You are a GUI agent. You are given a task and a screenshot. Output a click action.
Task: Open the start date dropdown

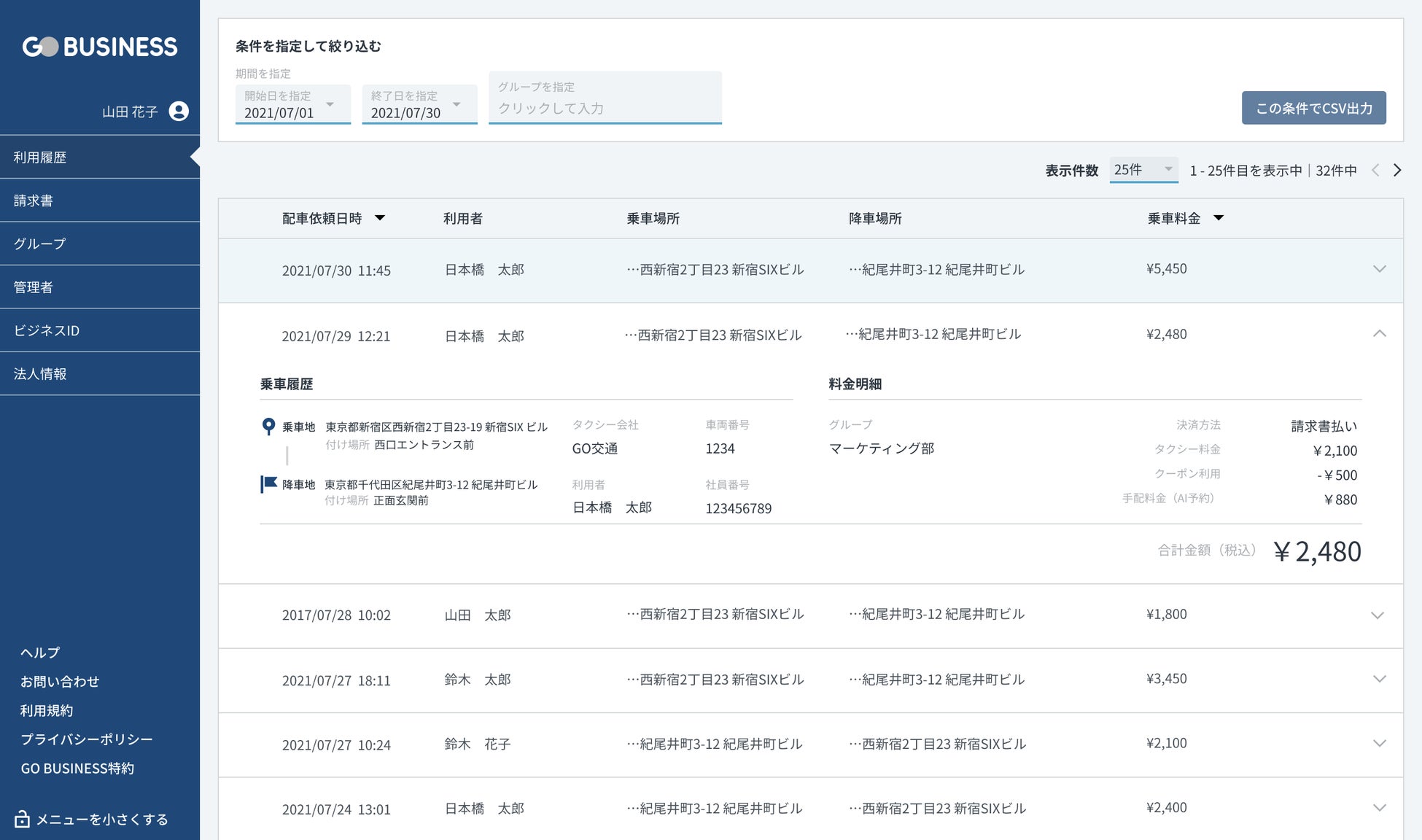point(330,105)
